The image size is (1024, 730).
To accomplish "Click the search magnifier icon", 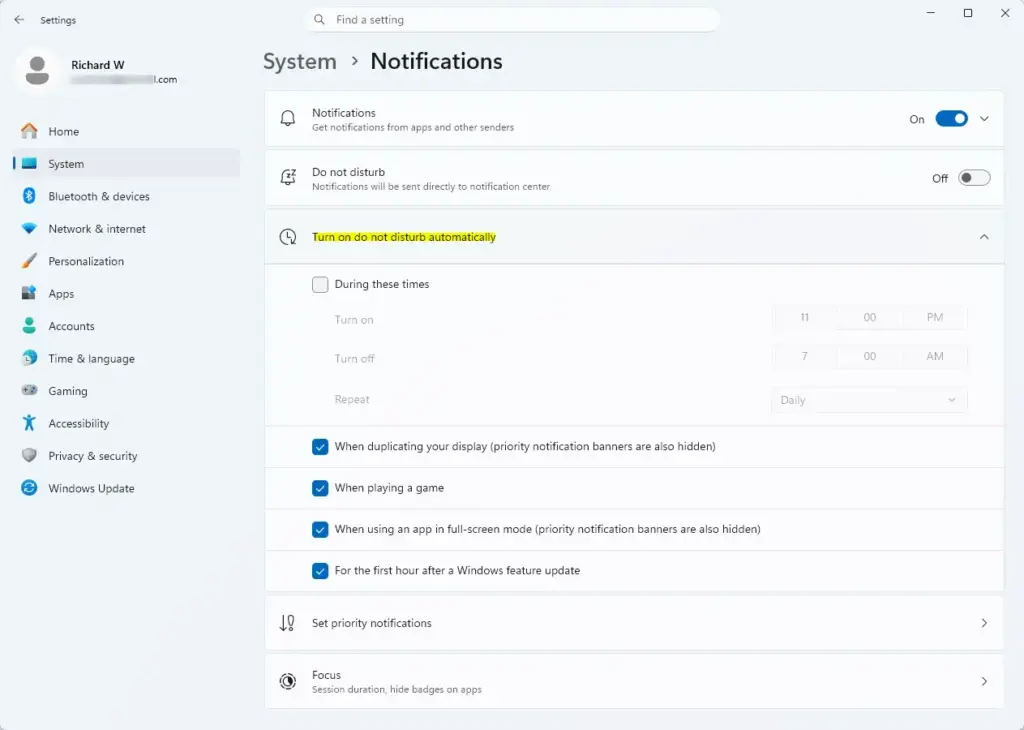I will (319, 20).
